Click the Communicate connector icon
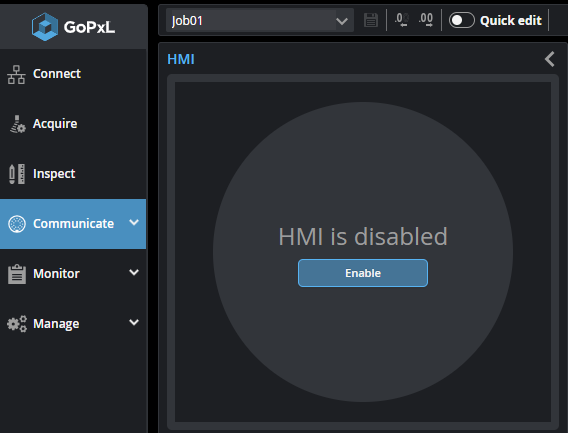The image size is (568, 433). (x=17, y=224)
